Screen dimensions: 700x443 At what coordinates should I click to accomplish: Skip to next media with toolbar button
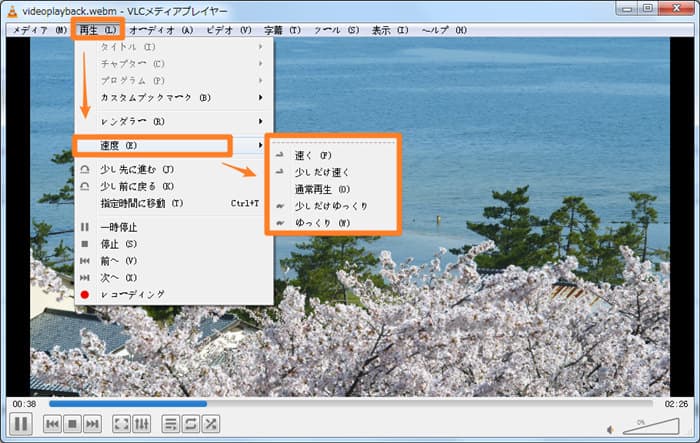[92, 424]
